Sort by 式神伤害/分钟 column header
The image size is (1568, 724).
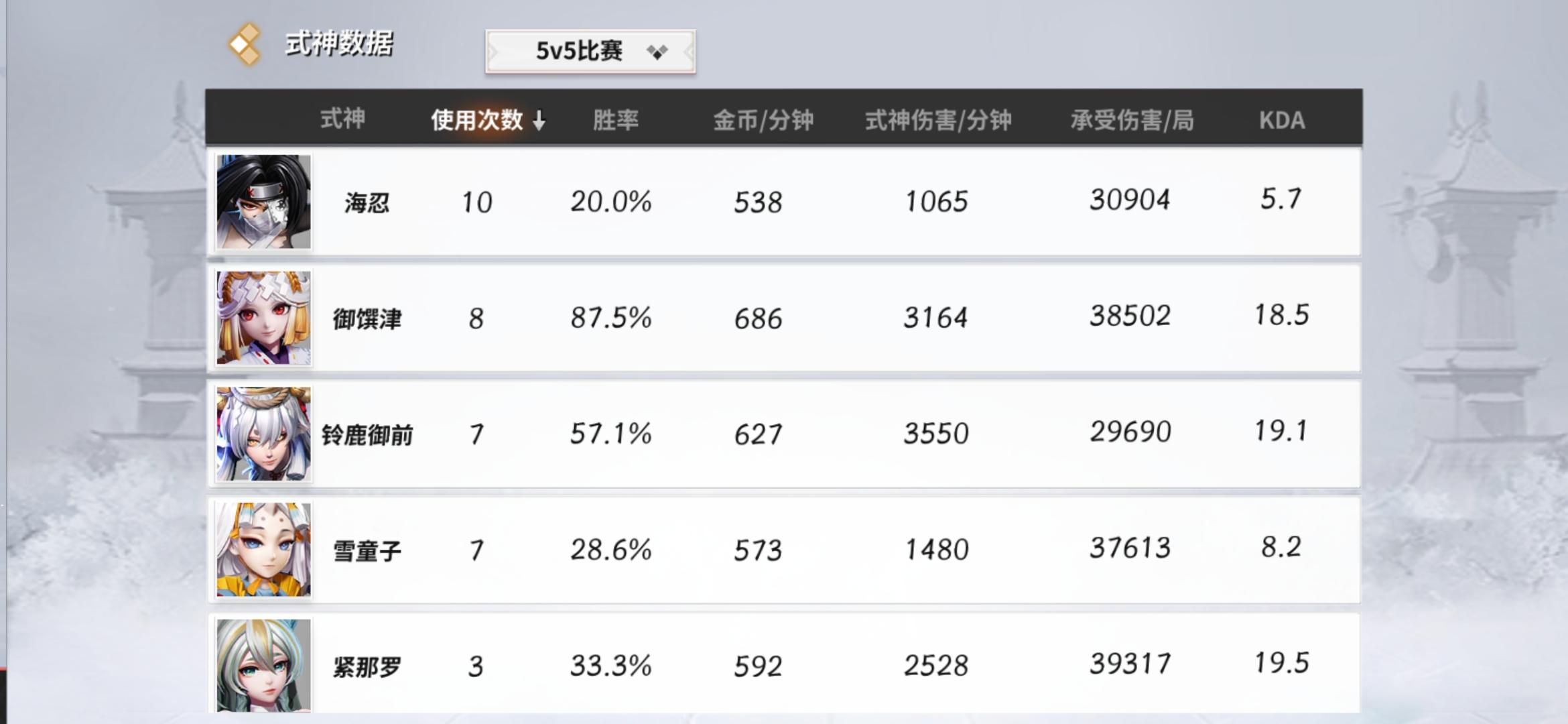[938, 120]
